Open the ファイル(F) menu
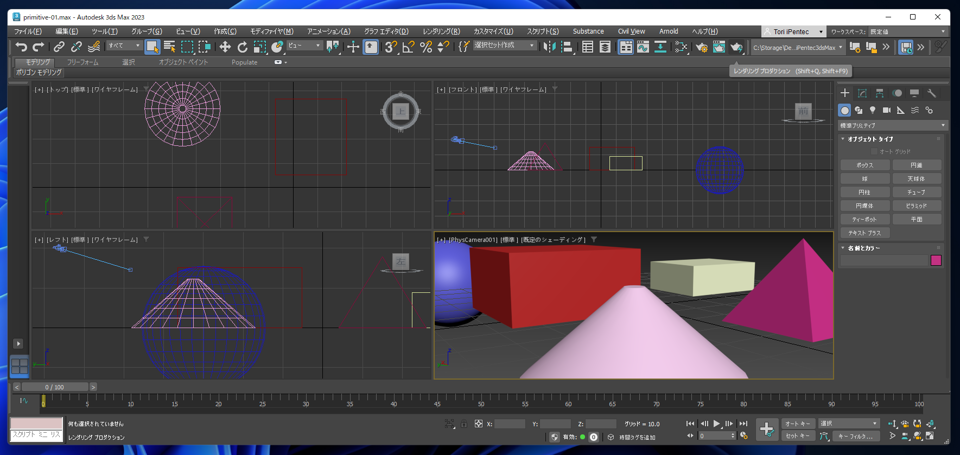Image resolution: width=960 pixels, height=455 pixels. pos(28,31)
